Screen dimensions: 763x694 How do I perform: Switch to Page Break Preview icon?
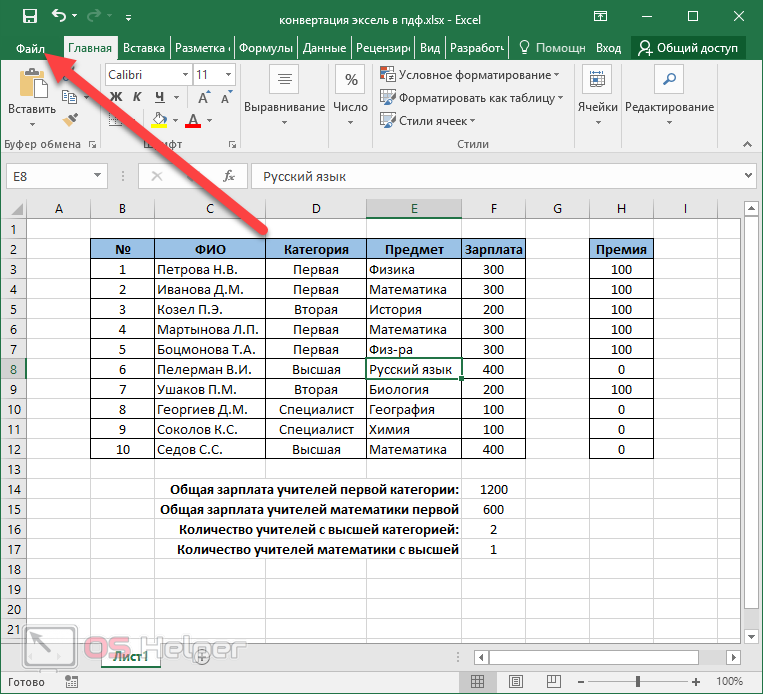click(554, 682)
